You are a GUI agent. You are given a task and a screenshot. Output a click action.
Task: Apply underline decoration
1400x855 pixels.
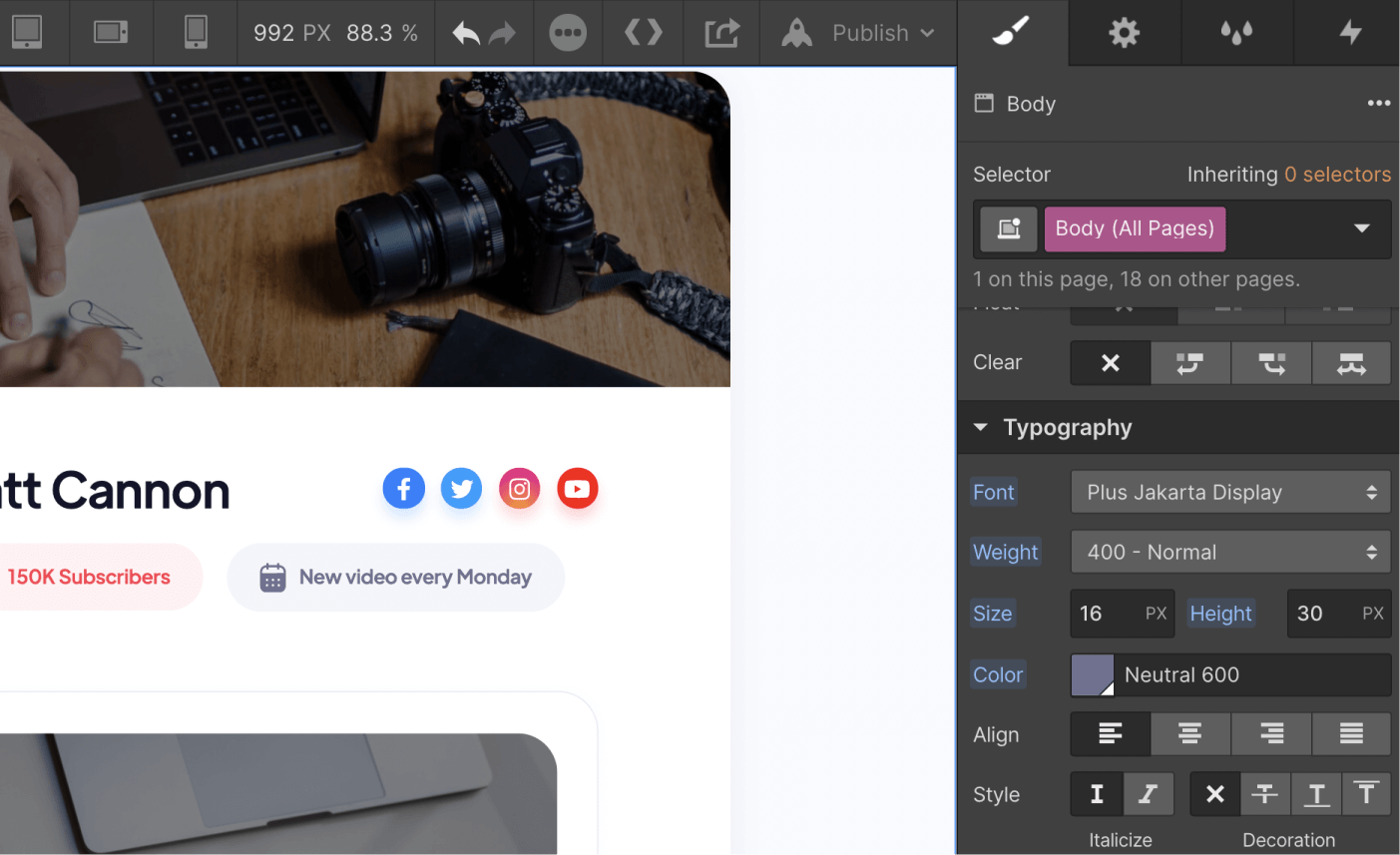click(1316, 794)
